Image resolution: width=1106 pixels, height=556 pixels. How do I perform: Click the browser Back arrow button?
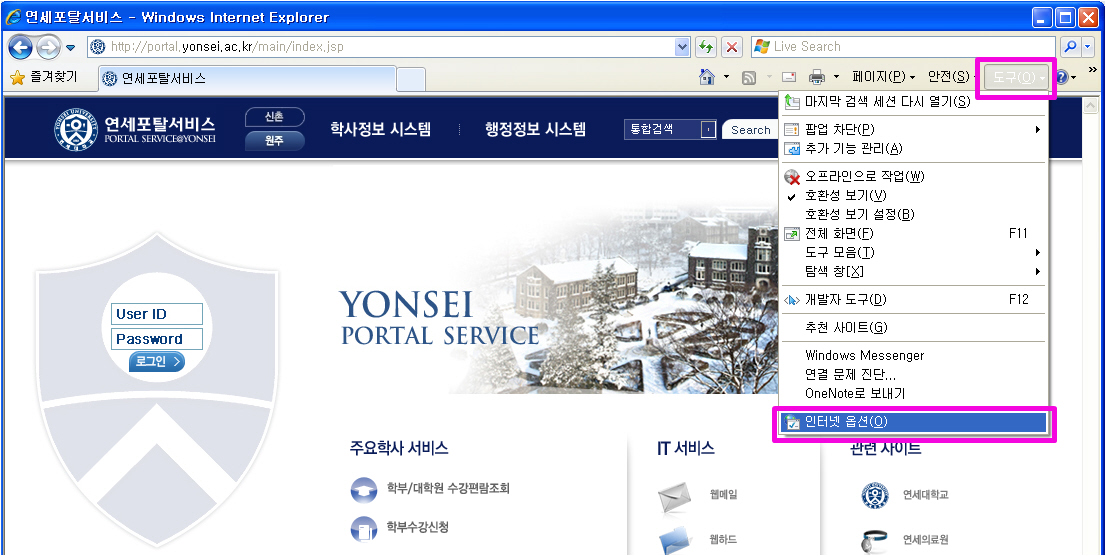tap(21, 47)
